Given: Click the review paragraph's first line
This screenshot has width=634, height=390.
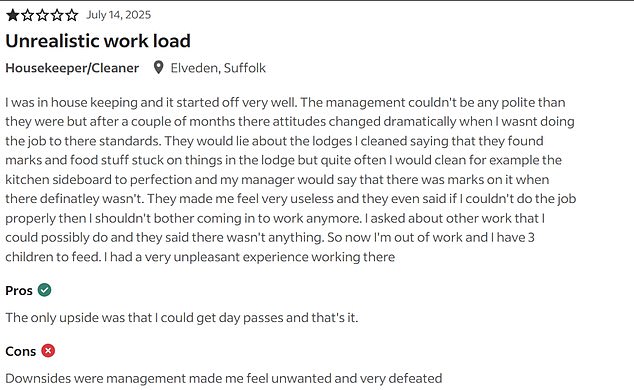Looking at the screenshot, I should pyautogui.click(x=285, y=103).
